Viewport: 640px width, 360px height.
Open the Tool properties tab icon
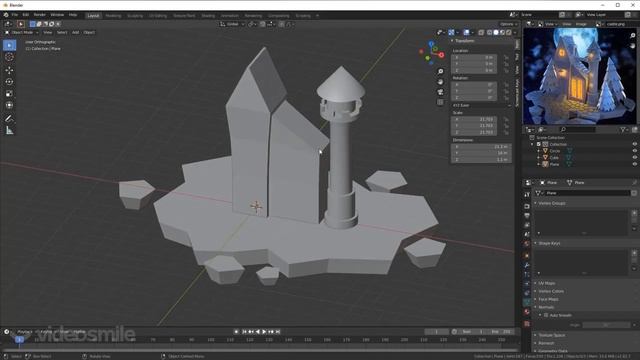527,195
